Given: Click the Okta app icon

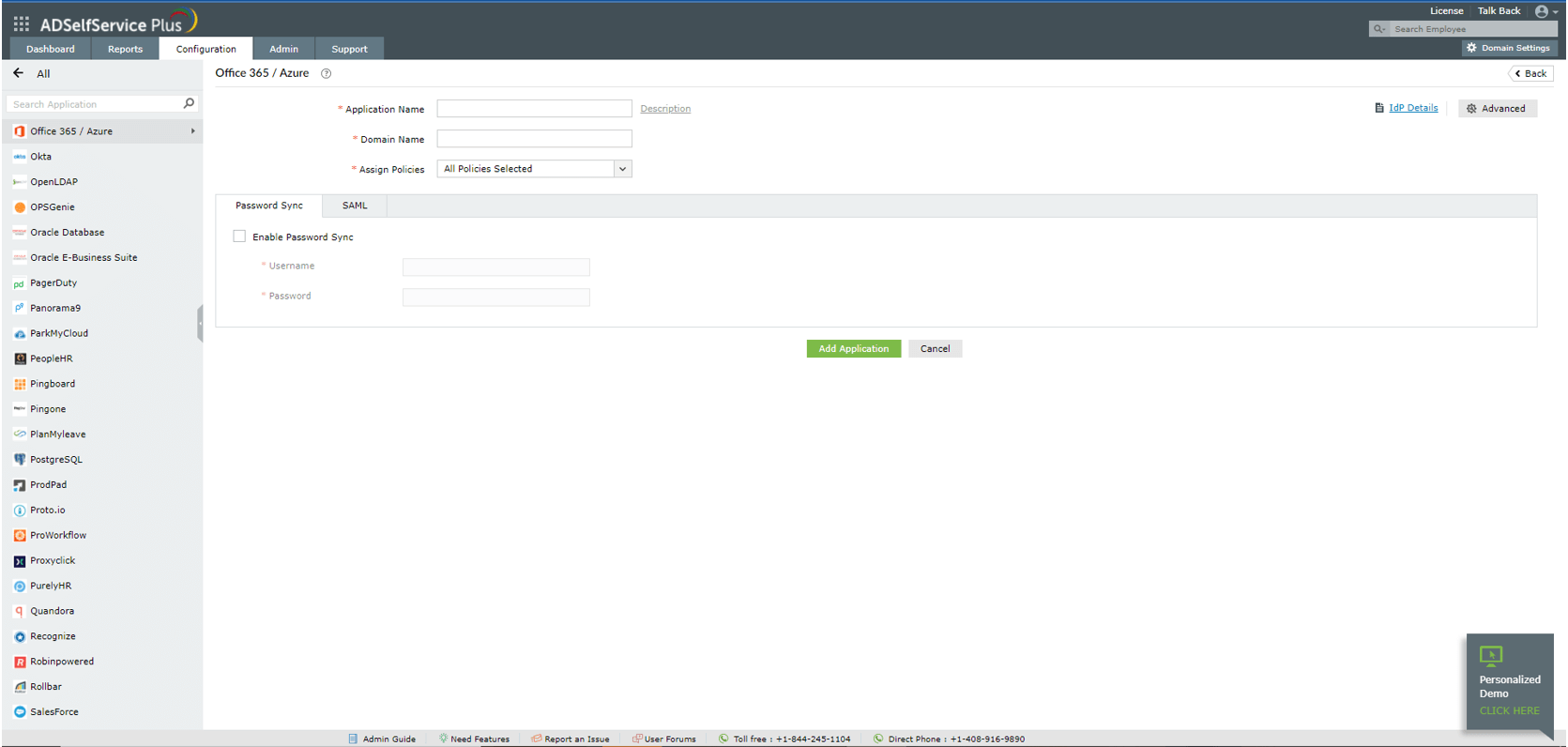Looking at the screenshot, I should pos(20,157).
